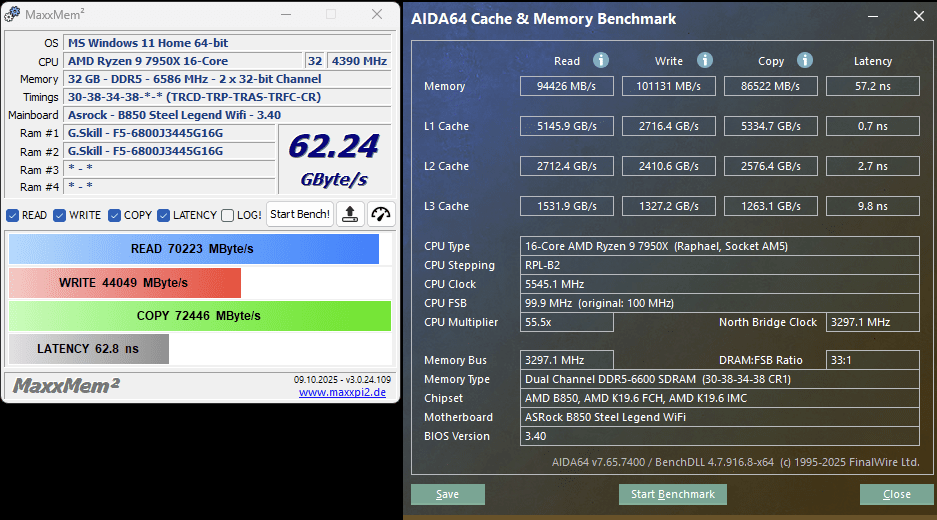Click the Close button in AIDA64
Viewport: 937px width, 520px height.
pos(897,494)
